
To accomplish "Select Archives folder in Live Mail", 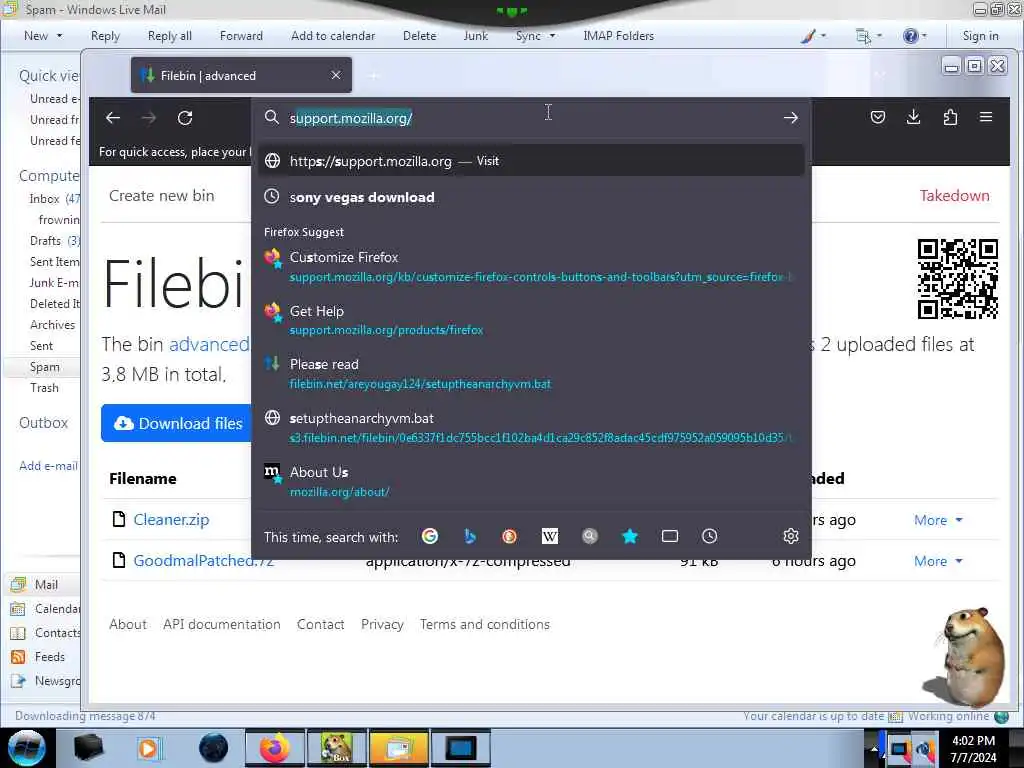I will [52, 325].
